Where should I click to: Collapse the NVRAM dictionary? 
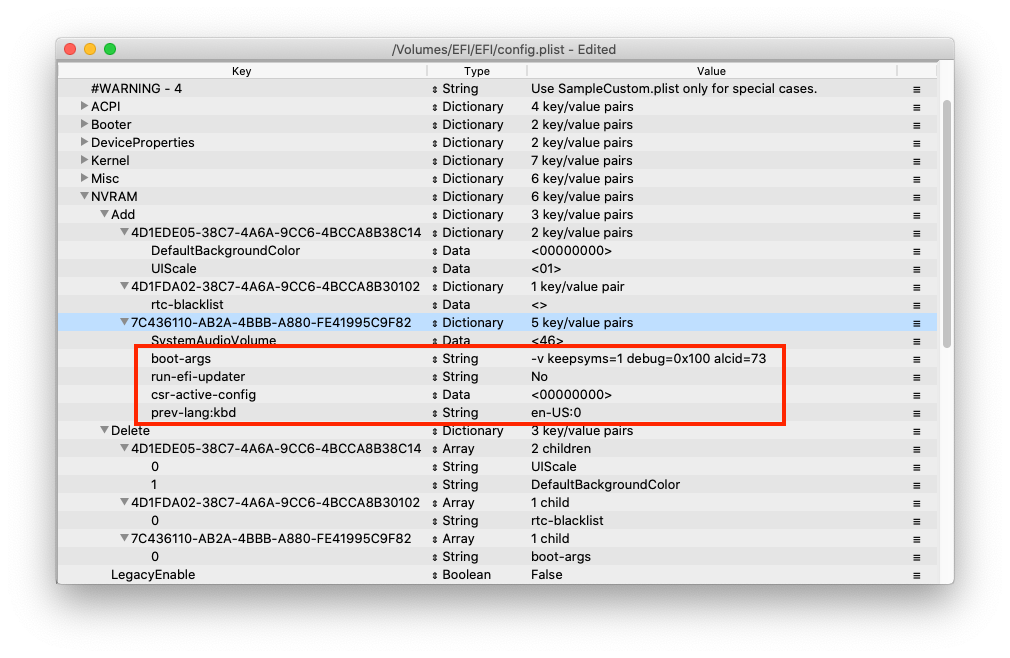click(x=85, y=197)
